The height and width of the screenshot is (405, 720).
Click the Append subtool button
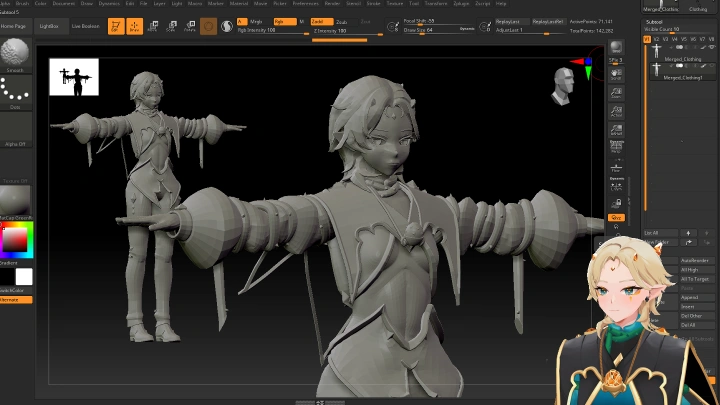click(697, 298)
